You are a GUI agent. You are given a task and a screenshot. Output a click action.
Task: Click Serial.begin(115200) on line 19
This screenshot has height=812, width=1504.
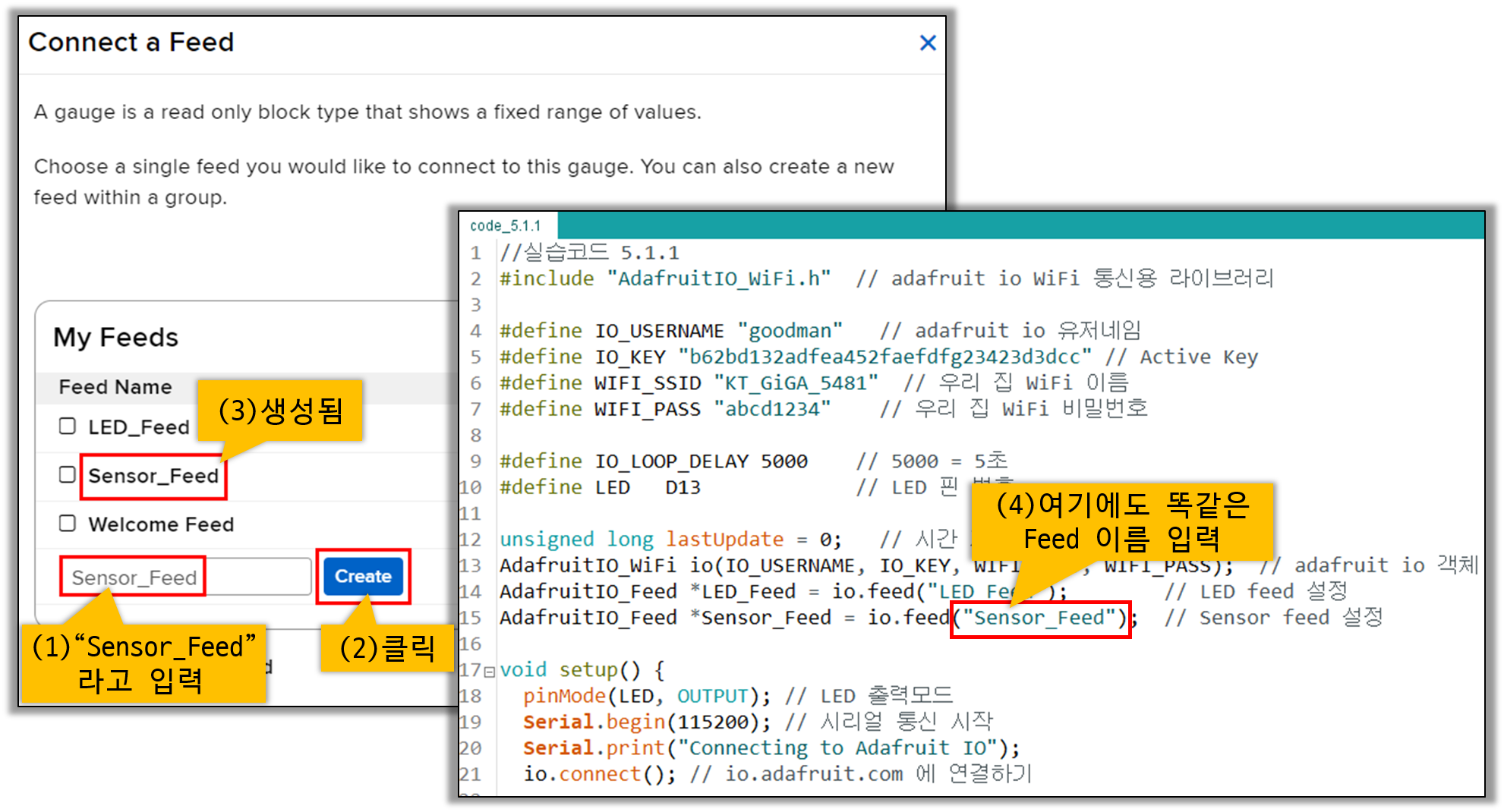(x=646, y=722)
